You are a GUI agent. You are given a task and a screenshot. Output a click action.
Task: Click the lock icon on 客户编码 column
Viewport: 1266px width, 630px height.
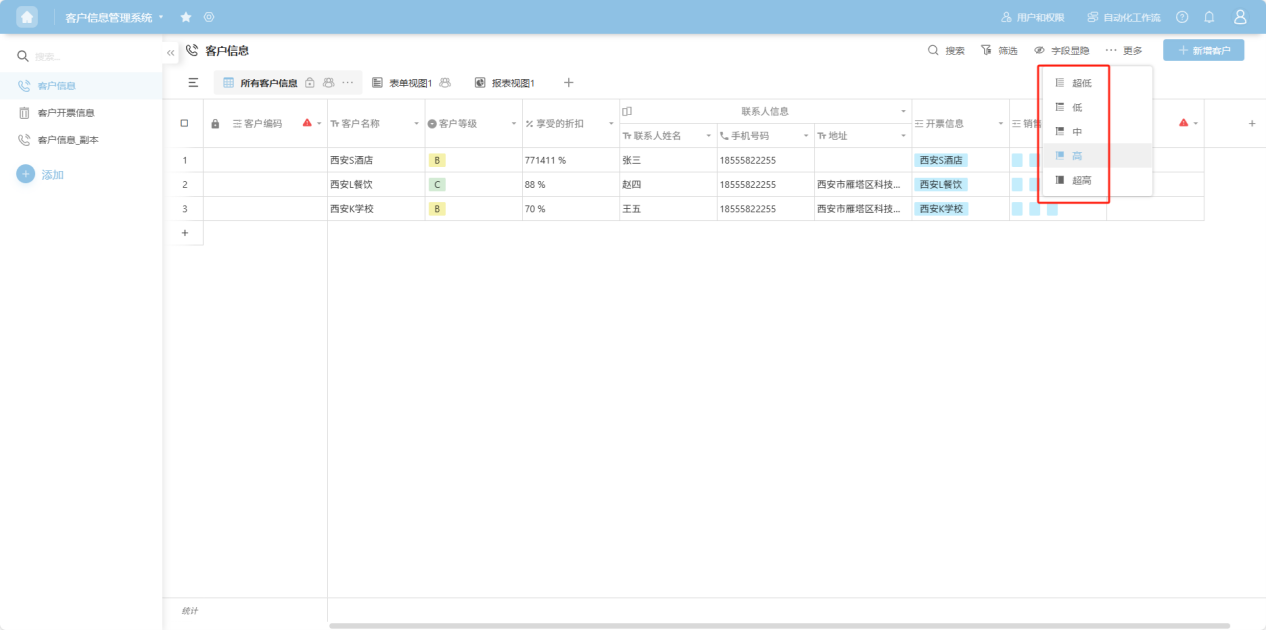pyautogui.click(x=215, y=124)
